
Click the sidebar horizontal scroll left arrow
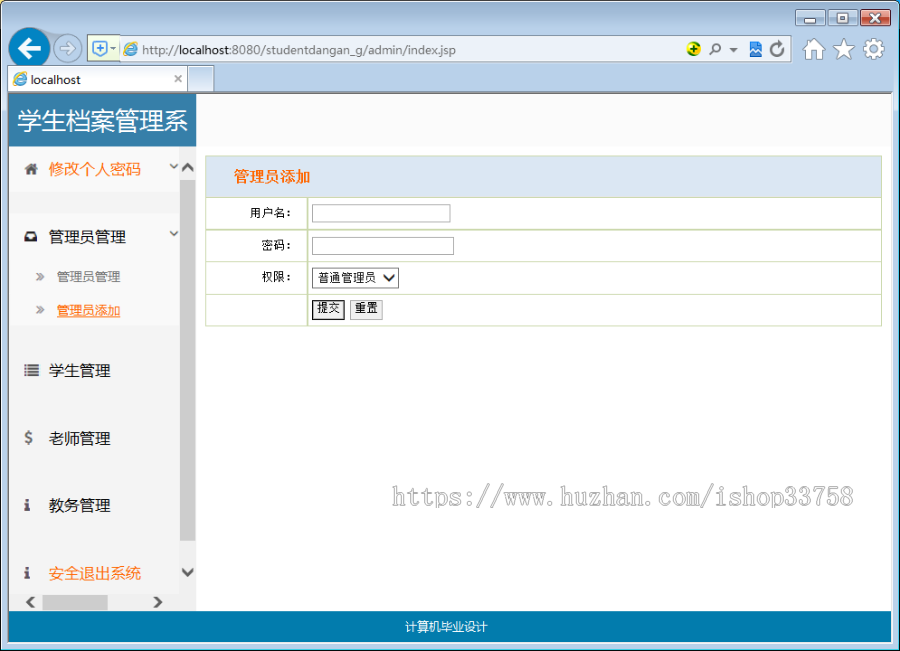click(x=30, y=602)
